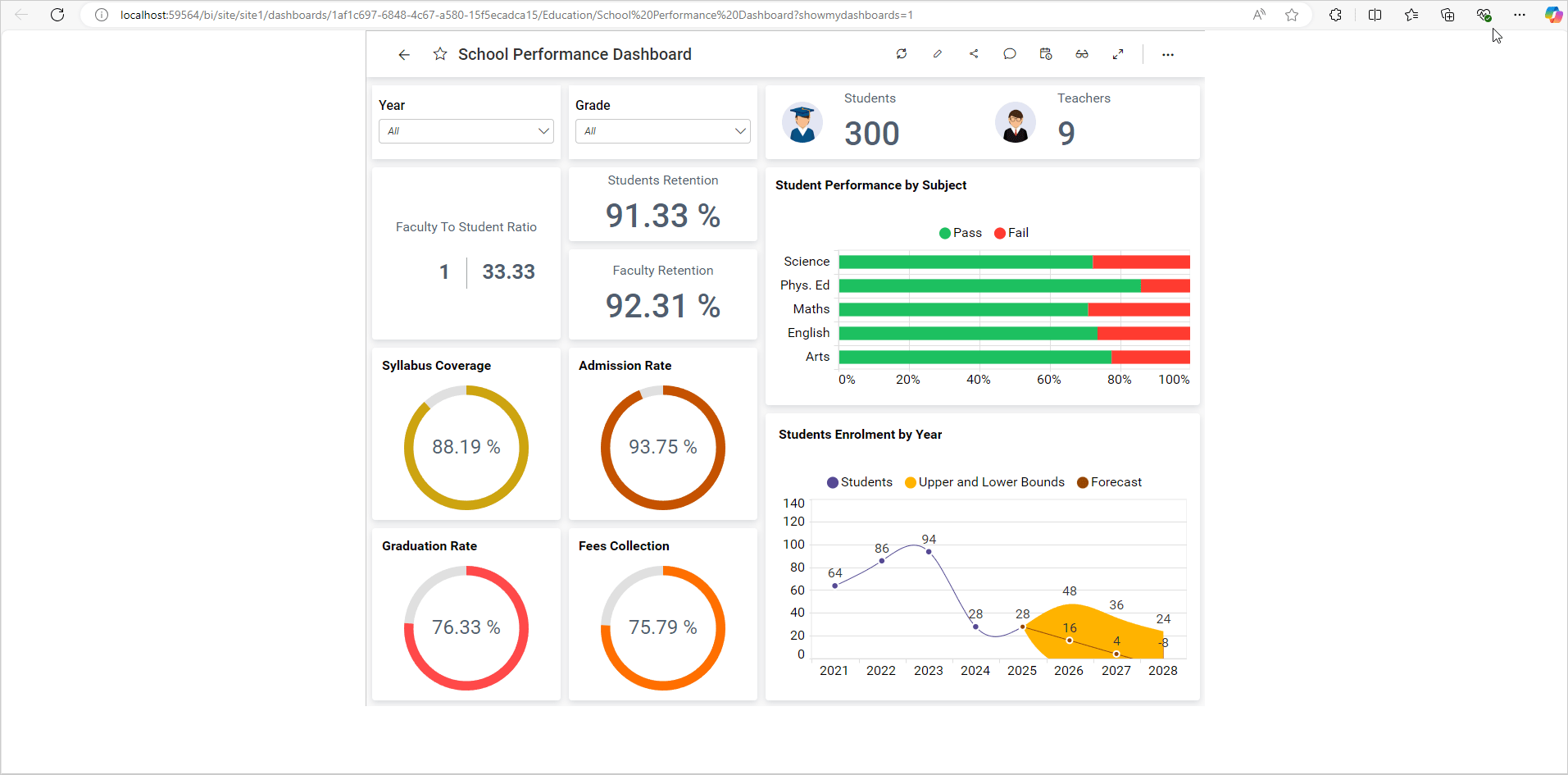
Task: Click the browser address bar URL
Action: pos(516,15)
